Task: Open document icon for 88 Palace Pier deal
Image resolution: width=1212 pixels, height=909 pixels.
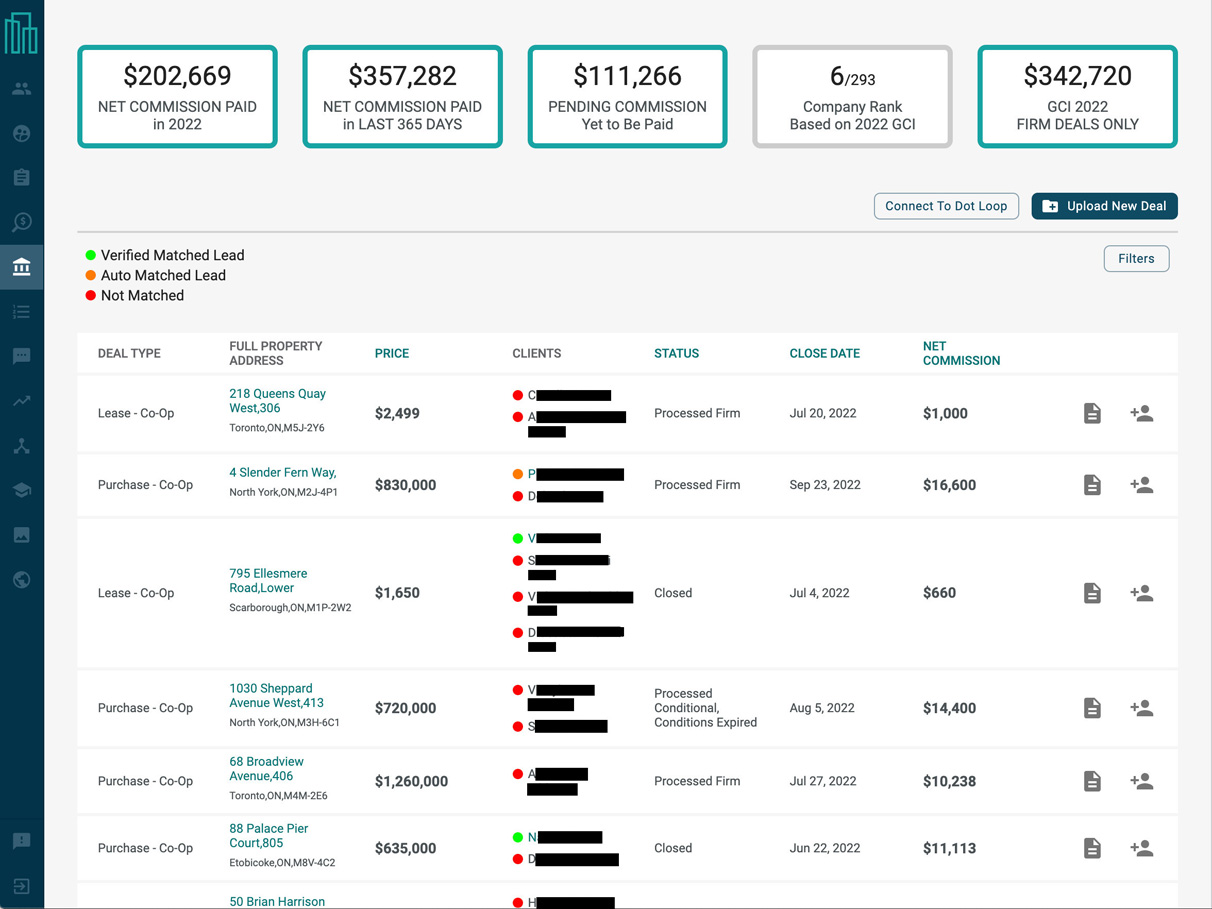Action: coord(1092,848)
